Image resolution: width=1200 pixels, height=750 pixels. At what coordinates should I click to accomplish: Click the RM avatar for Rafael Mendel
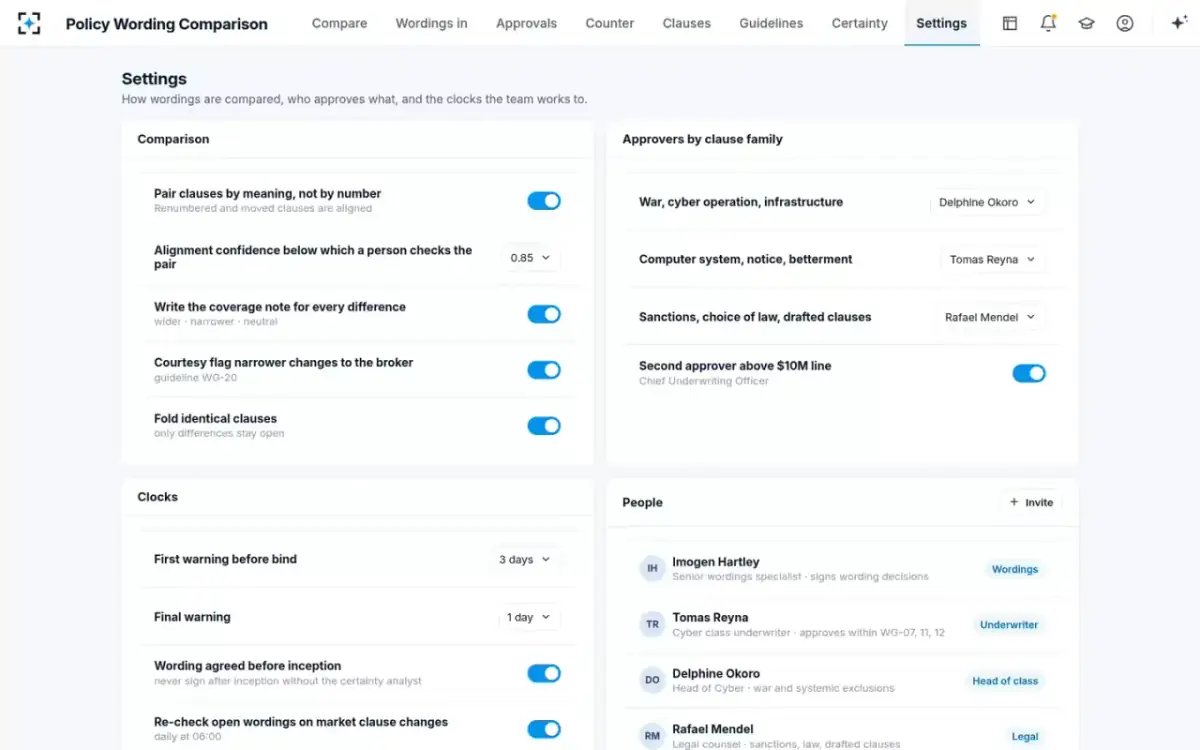(652, 736)
